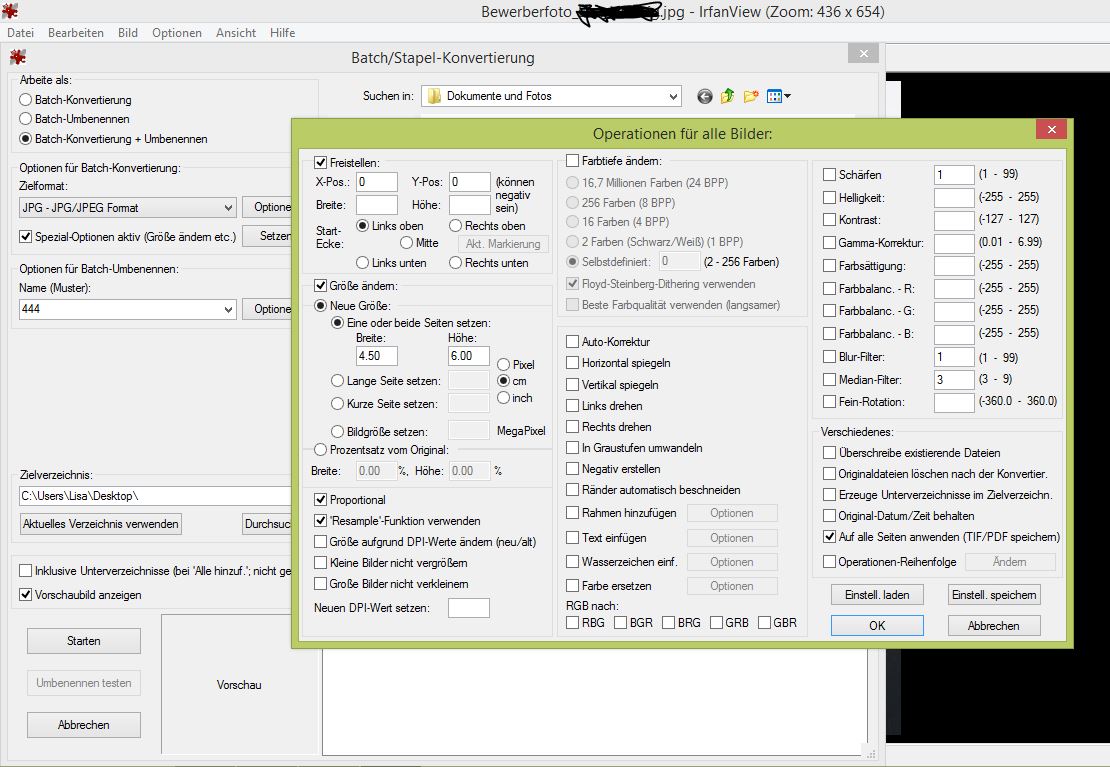Click the Breite size input field
This screenshot has width=1110, height=767.
[x=376, y=356]
